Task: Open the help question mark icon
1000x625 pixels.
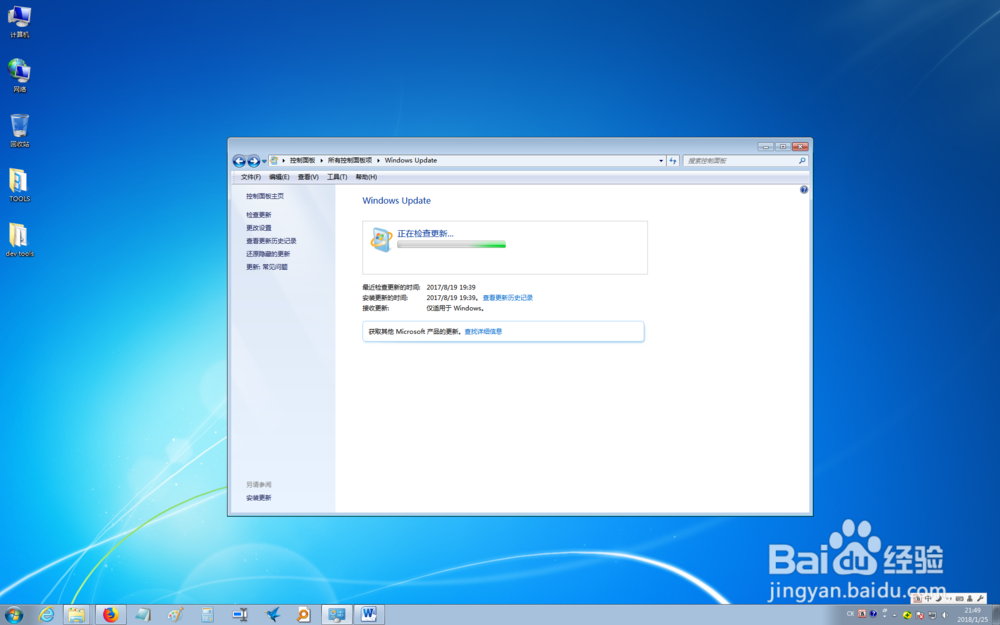Action: (804, 189)
